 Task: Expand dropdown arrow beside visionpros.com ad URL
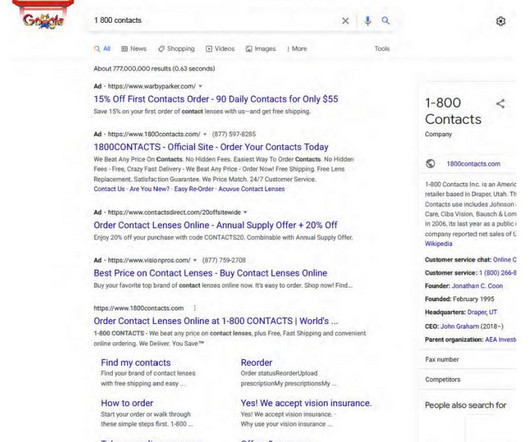[195, 260]
